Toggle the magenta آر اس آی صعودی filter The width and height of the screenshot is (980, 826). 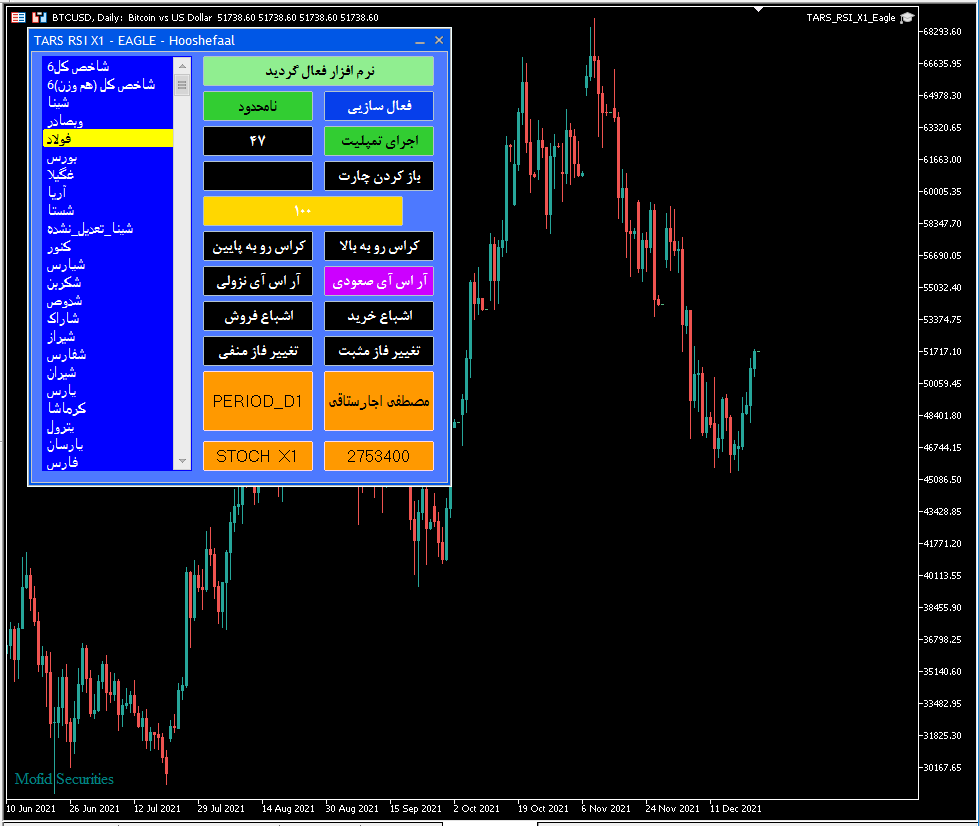(379, 281)
